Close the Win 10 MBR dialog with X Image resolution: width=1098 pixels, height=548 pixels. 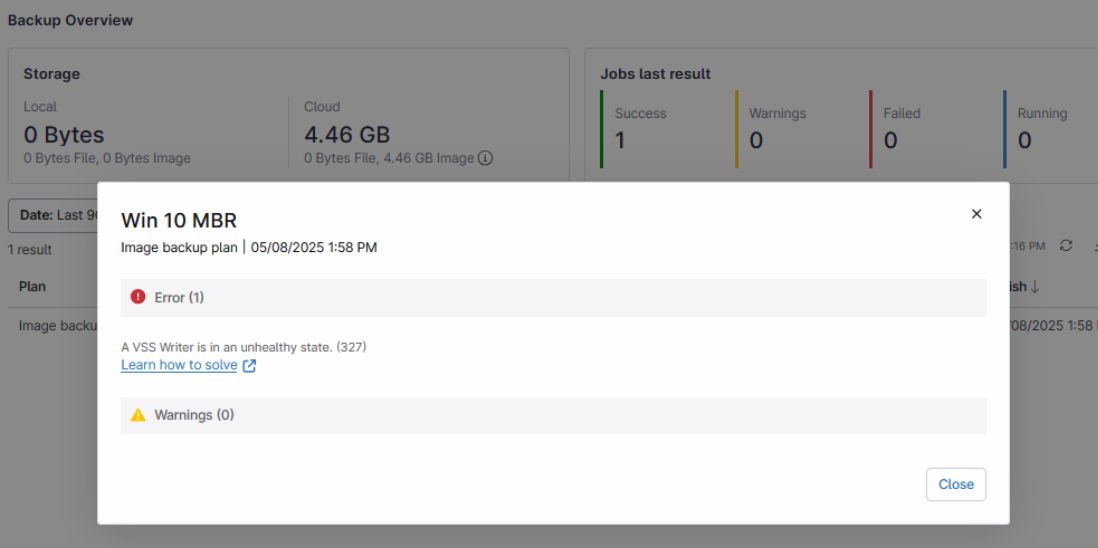(x=976, y=214)
